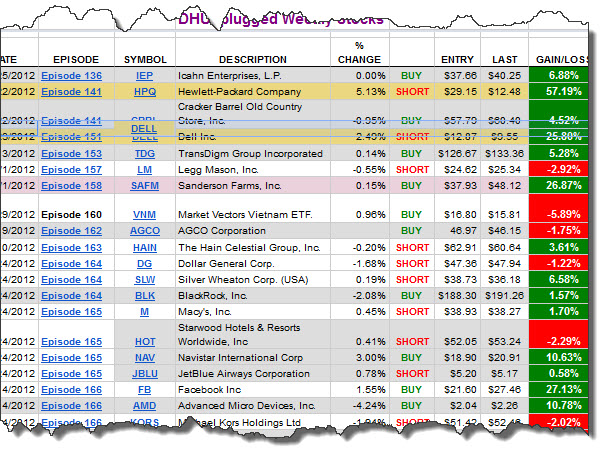The height and width of the screenshot is (461, 605).
Task: Select the 'Icahn Enterprises, L.P.' description cell
Action: pos(253,76)
